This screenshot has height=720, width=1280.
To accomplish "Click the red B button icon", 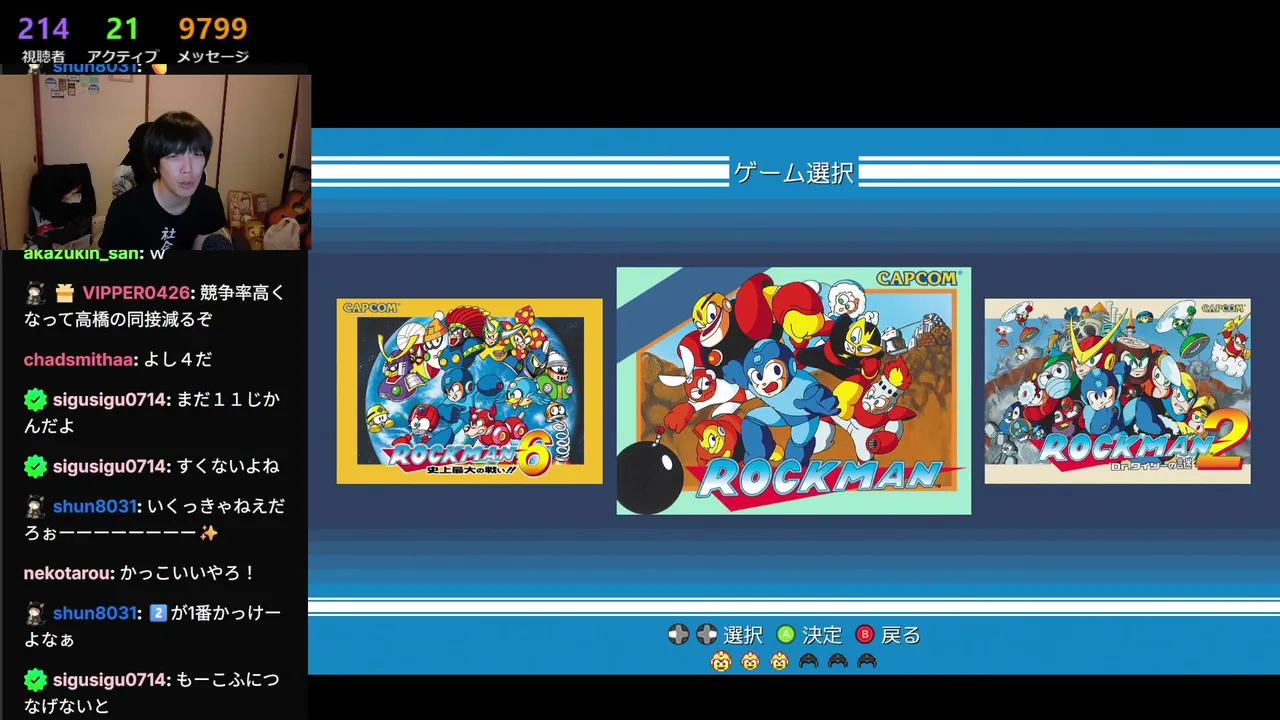I will coord(865,634).
